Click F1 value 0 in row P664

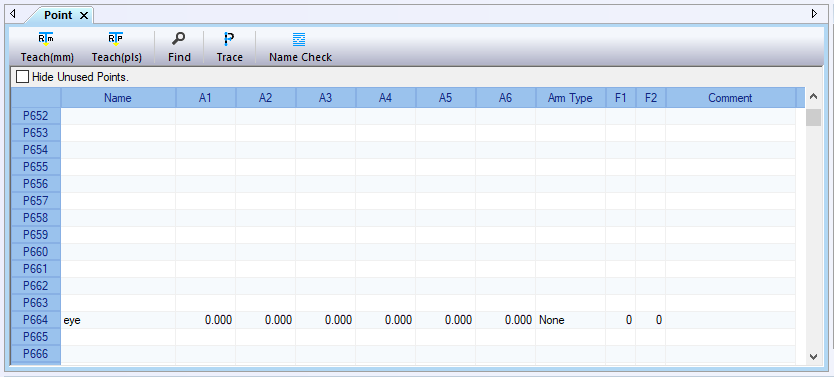(621, 320)
